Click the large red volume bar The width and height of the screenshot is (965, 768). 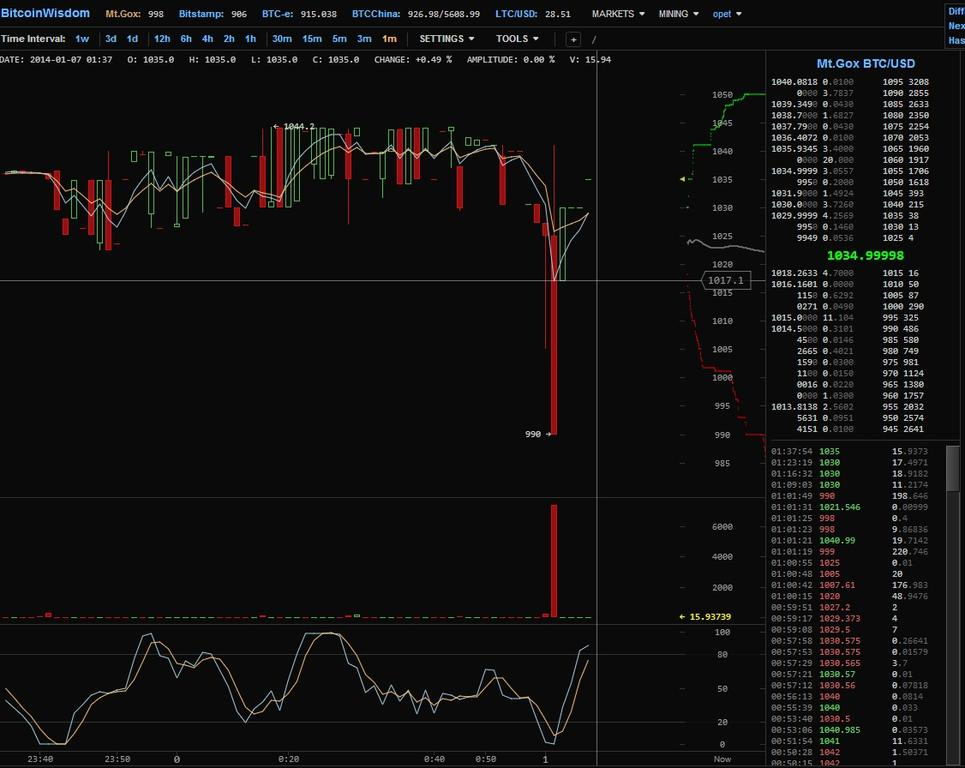pos(554,560)
